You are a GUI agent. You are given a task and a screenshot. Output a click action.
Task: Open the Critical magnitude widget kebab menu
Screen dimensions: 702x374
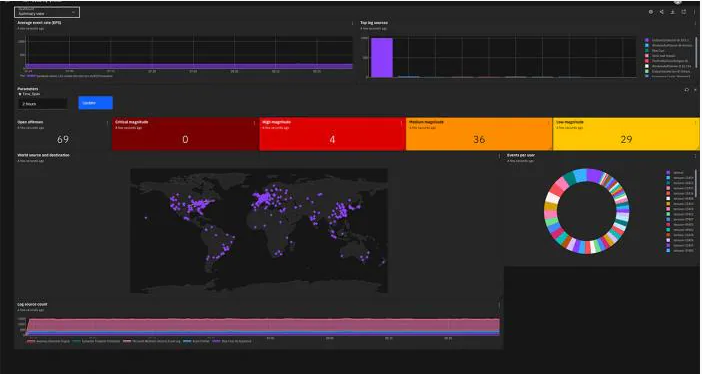(x=254, y=122)
